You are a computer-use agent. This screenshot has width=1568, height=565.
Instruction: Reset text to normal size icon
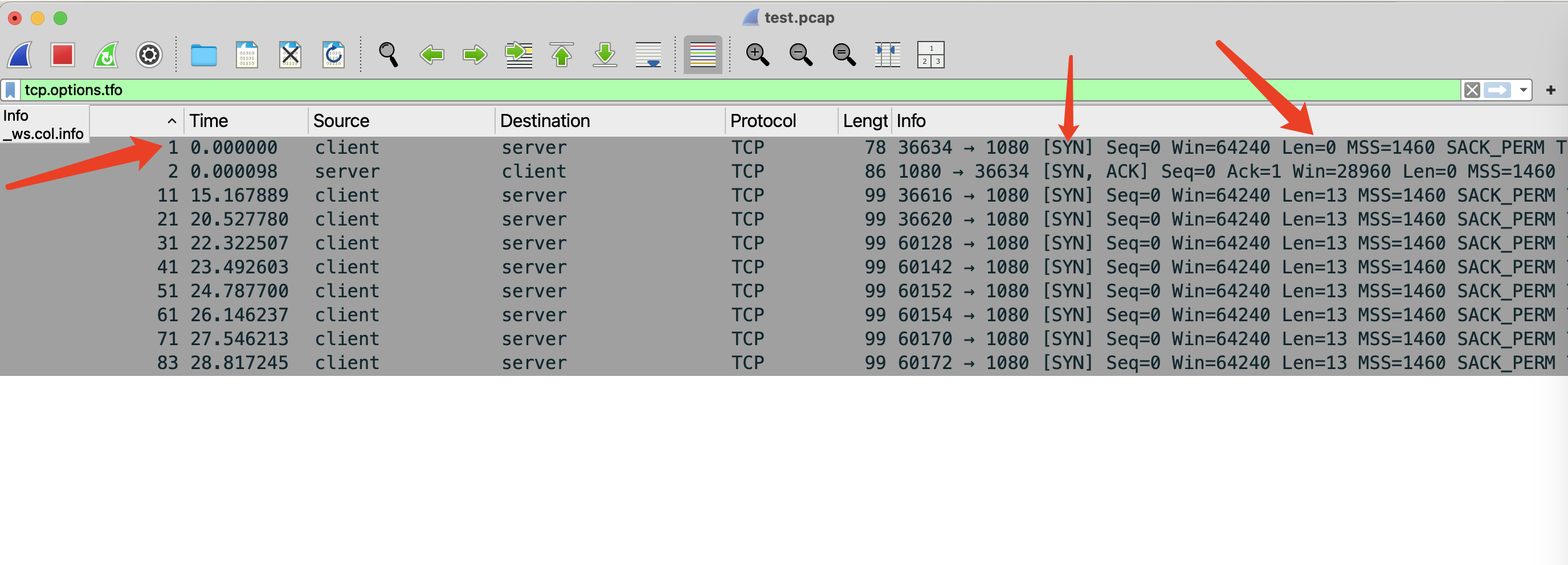pyautogui.click(x=844, y=55)
